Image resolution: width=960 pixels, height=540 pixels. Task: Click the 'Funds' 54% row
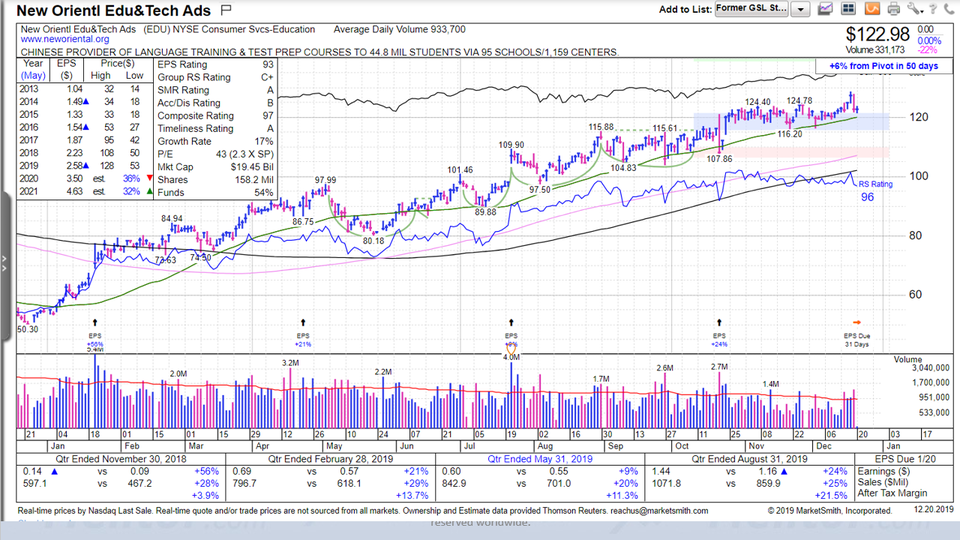click(x=216, y=192)
